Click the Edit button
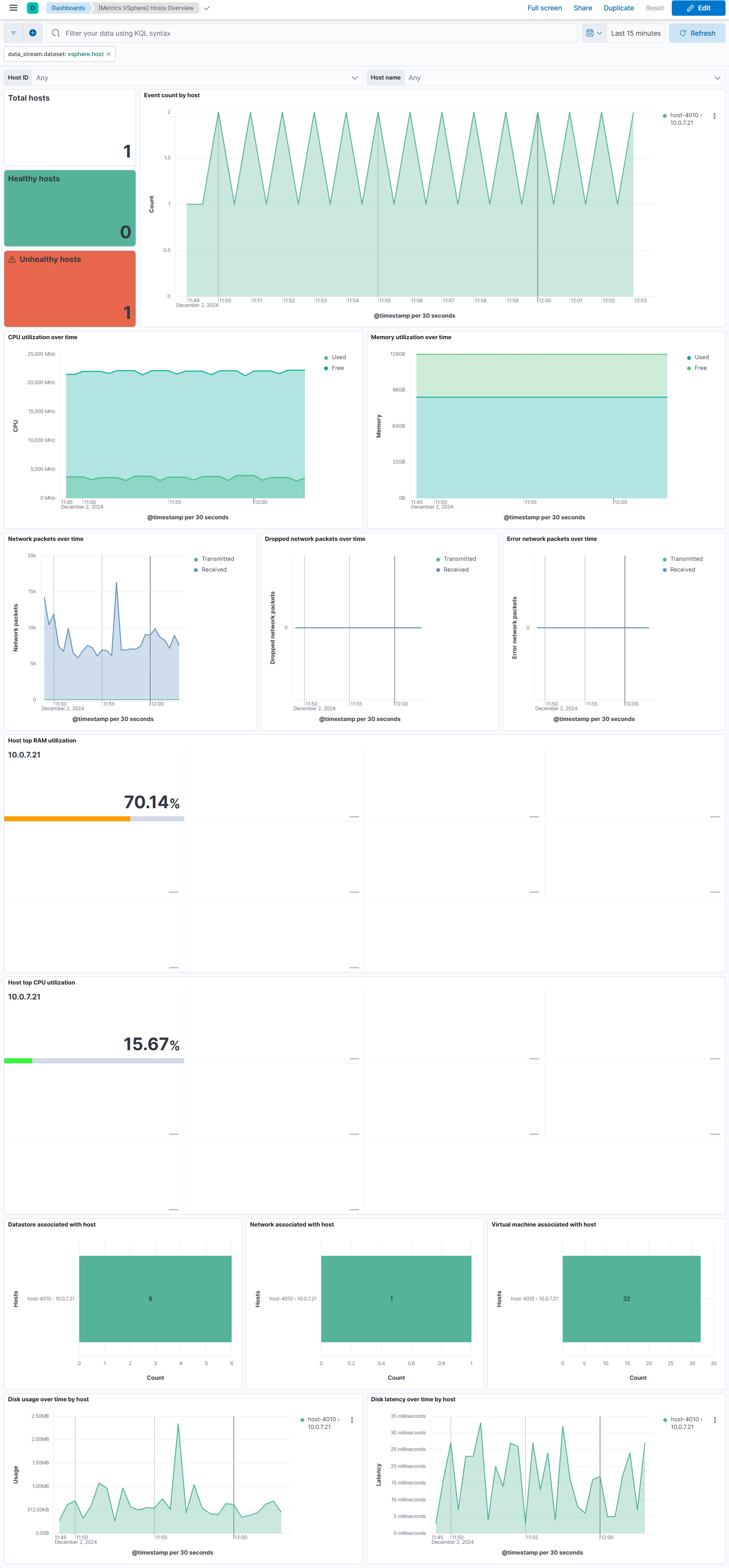Image resolution: width=729 pixels, height=1568 pixels. pos(698,8)
